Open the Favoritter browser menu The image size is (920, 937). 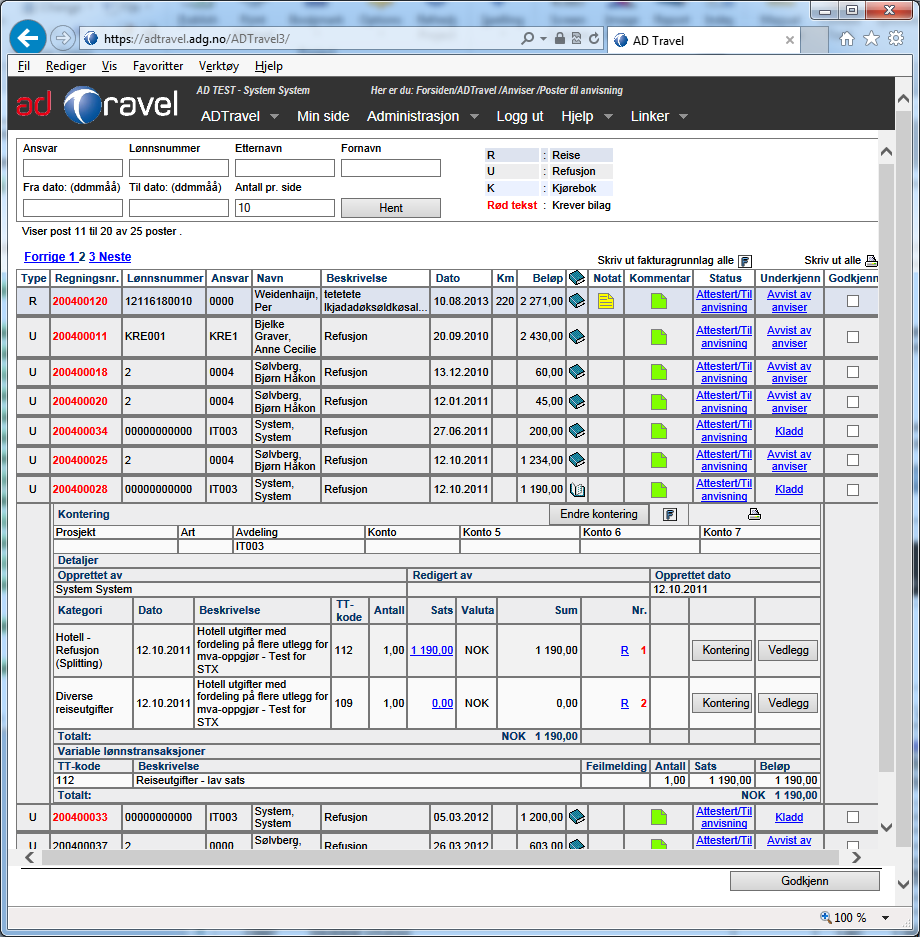[159, 66]
